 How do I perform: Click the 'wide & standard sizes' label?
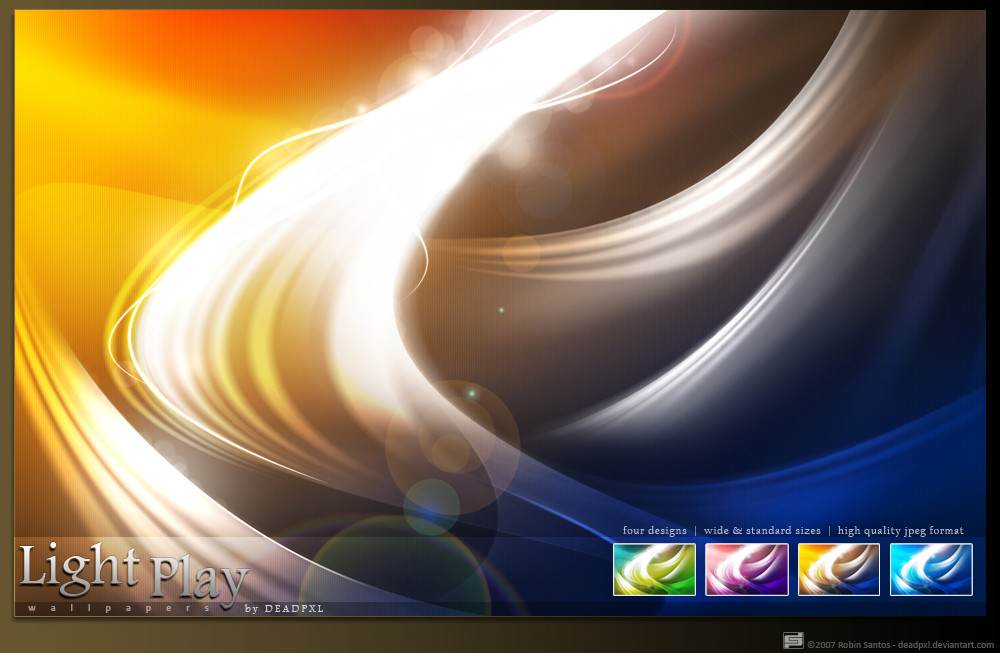pyautogui.click(x=762, y=531)
